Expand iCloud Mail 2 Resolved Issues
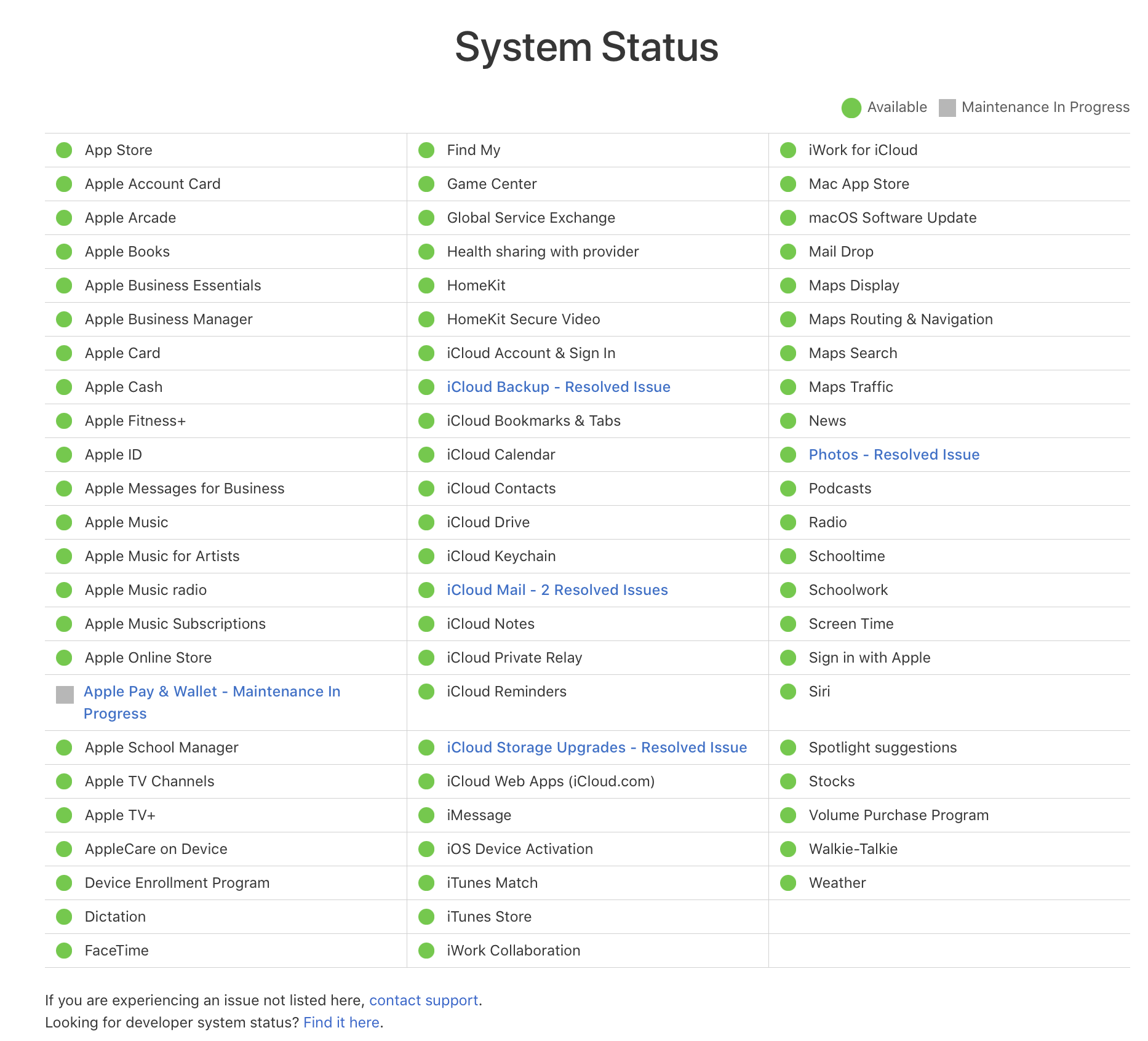The height and width of the screenshot is (1041, 1148). 557,590
